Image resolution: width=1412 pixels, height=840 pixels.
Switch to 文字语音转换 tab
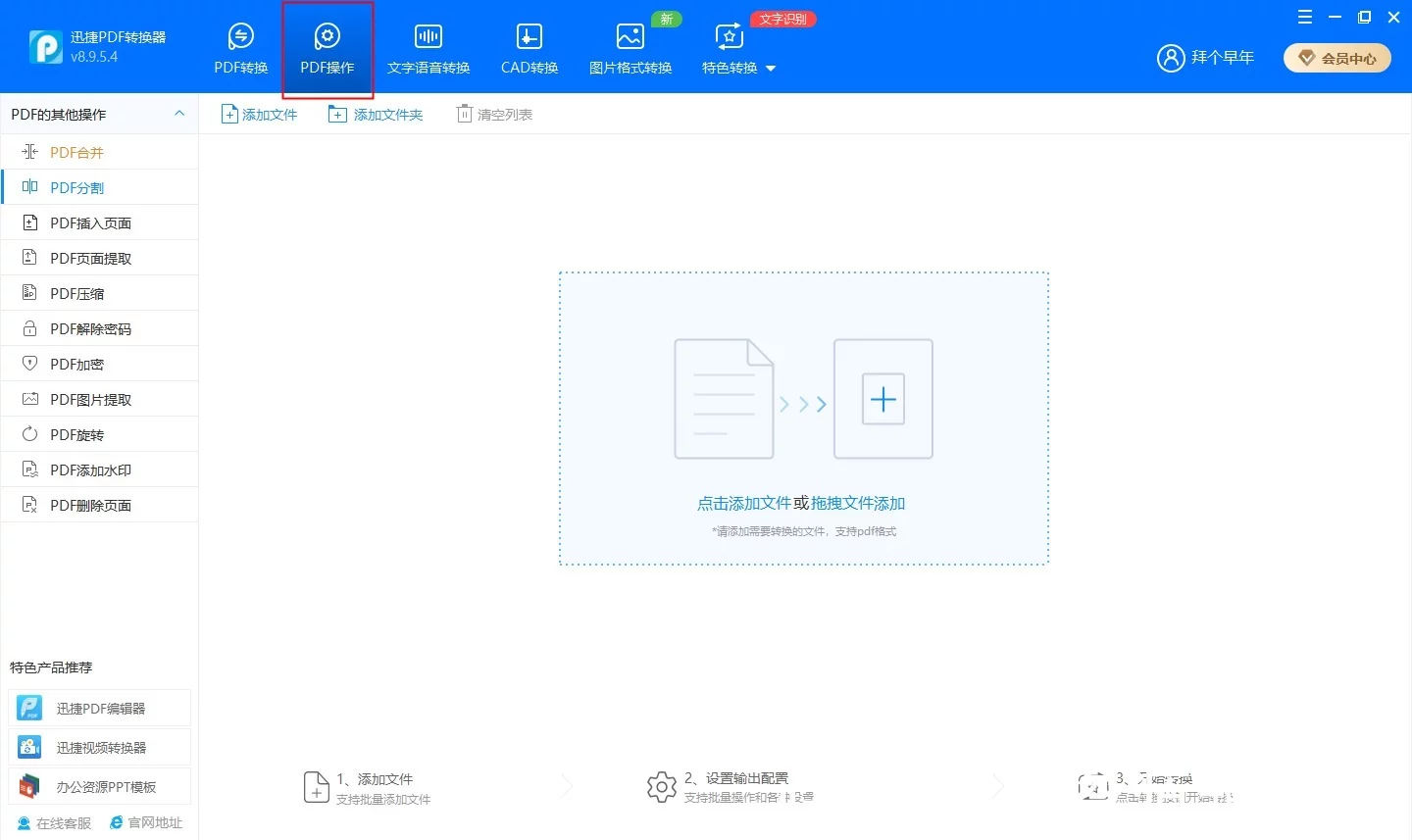pyautogui.click(x=429, y=49)
